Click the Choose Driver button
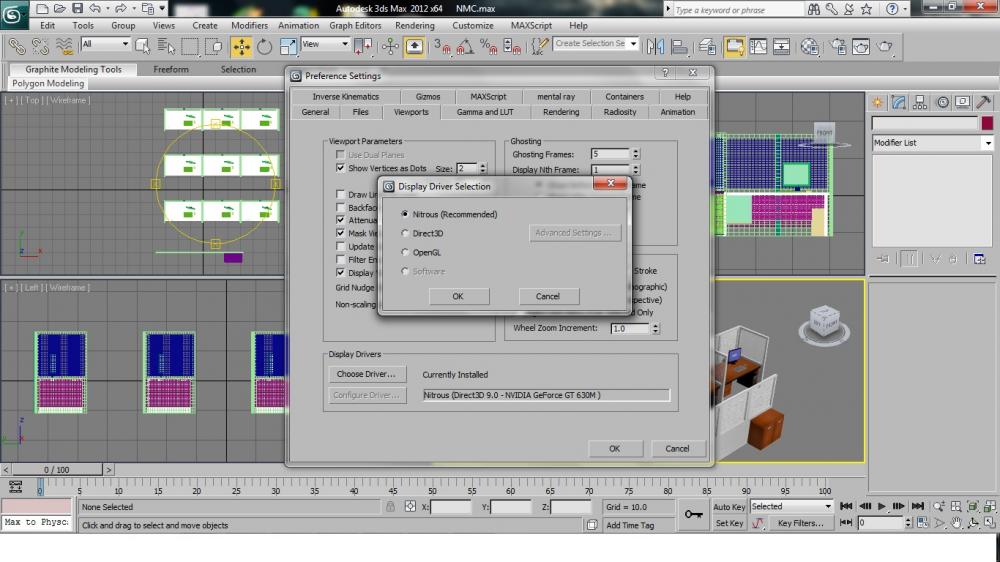Screen dimensions: 1000x562 (x=367, y=374)
